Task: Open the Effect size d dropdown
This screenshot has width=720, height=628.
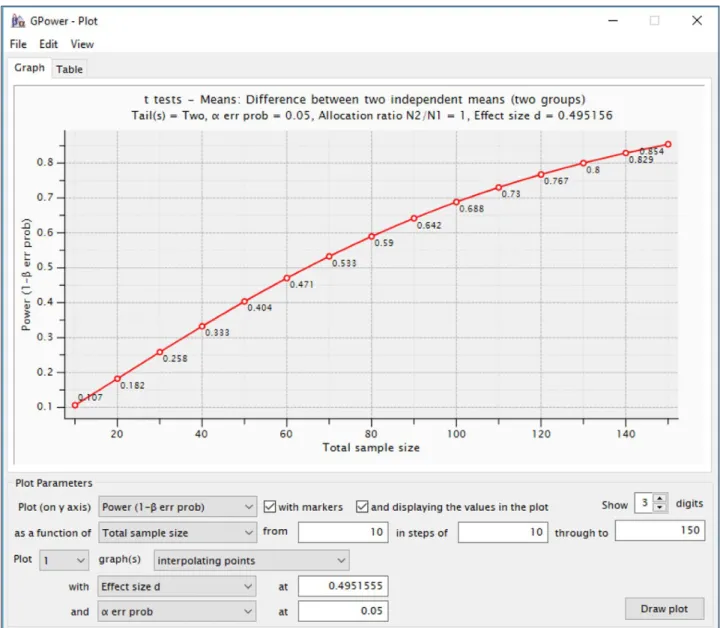Action: tap(177, 586)
